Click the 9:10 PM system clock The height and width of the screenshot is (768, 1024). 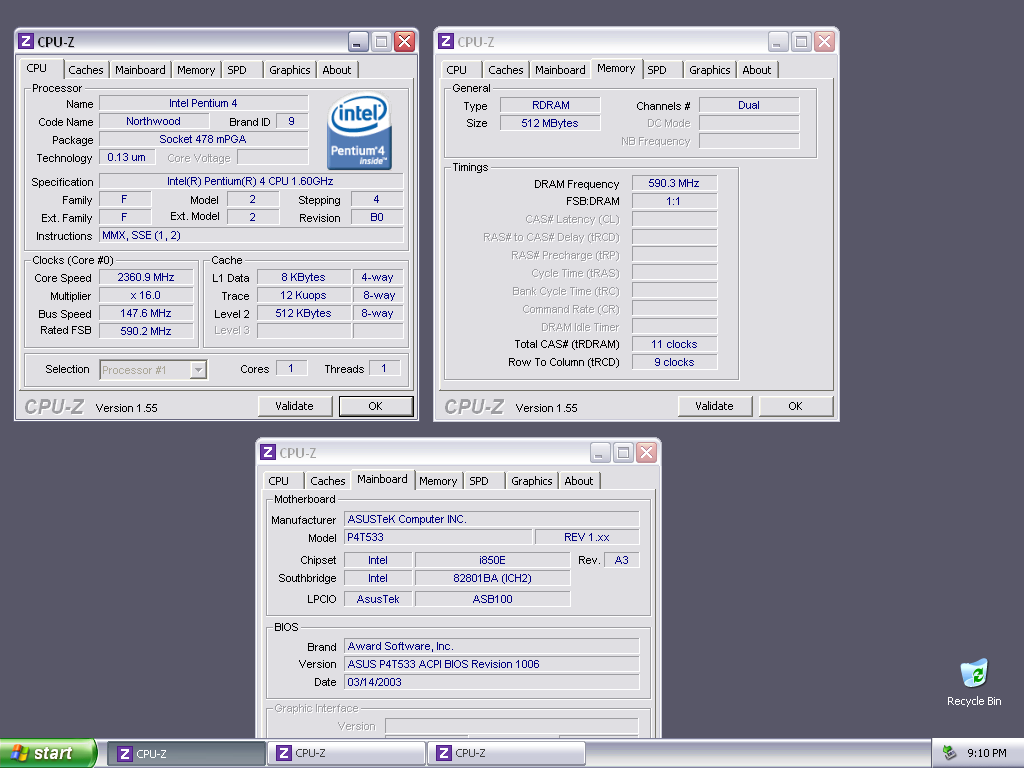click(987, 753)
